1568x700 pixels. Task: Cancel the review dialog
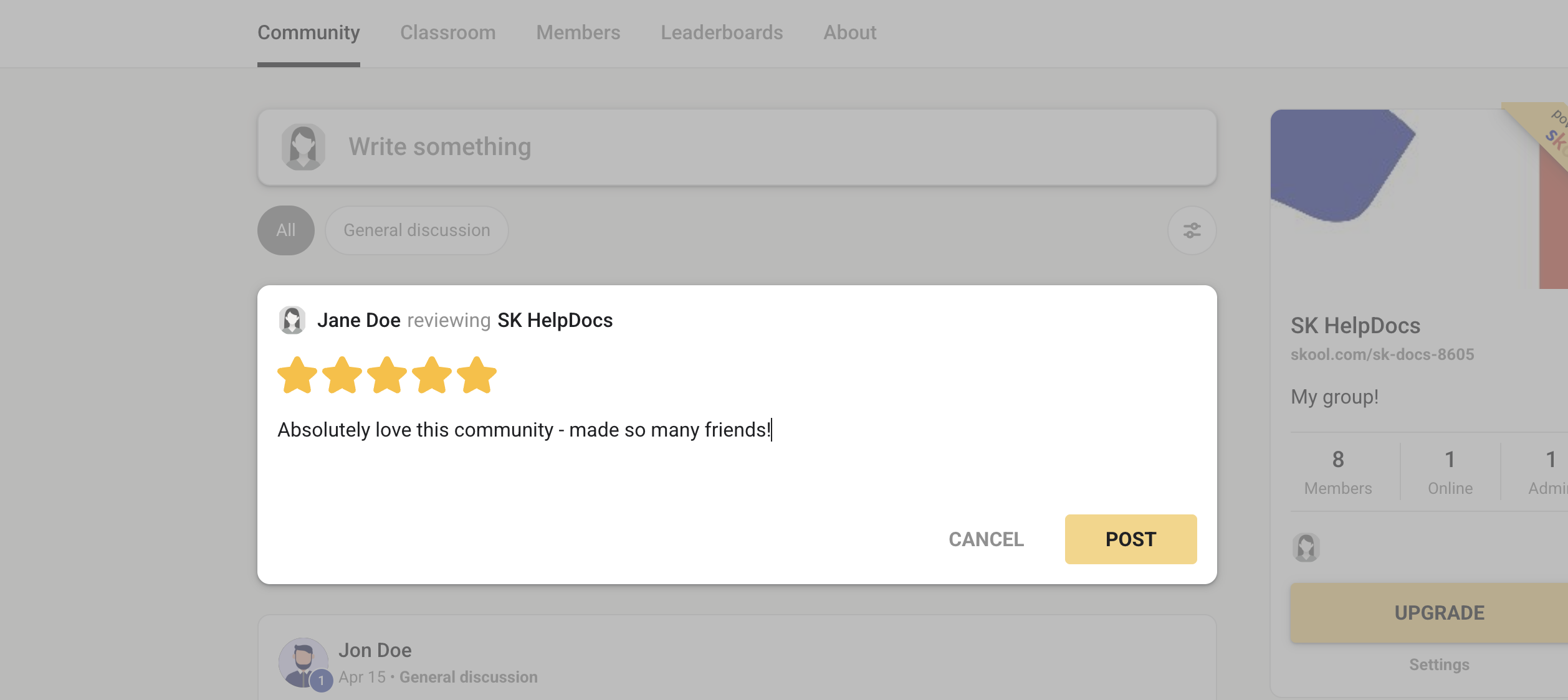987,539
